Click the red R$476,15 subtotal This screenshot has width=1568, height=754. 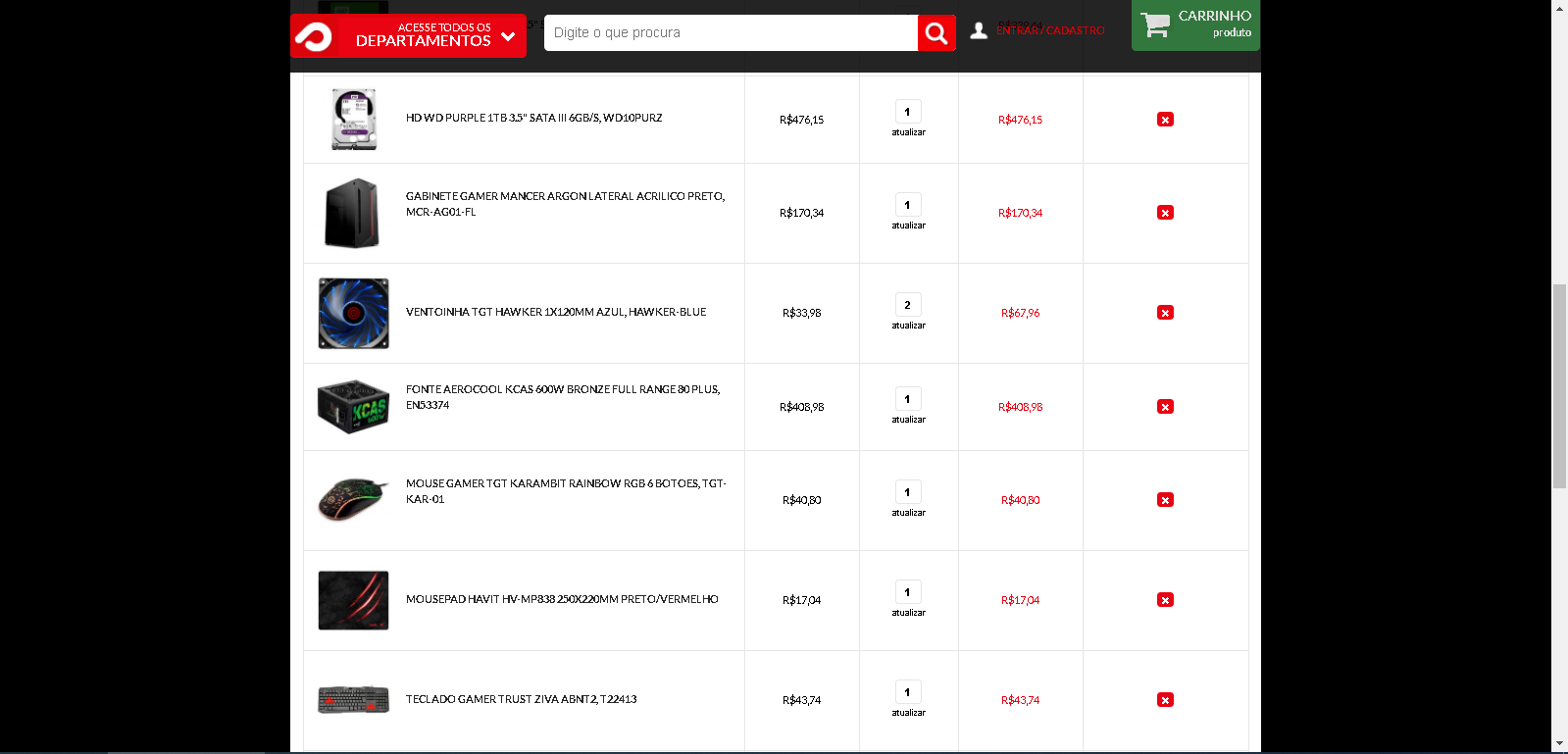click(x=1020, y=120)
